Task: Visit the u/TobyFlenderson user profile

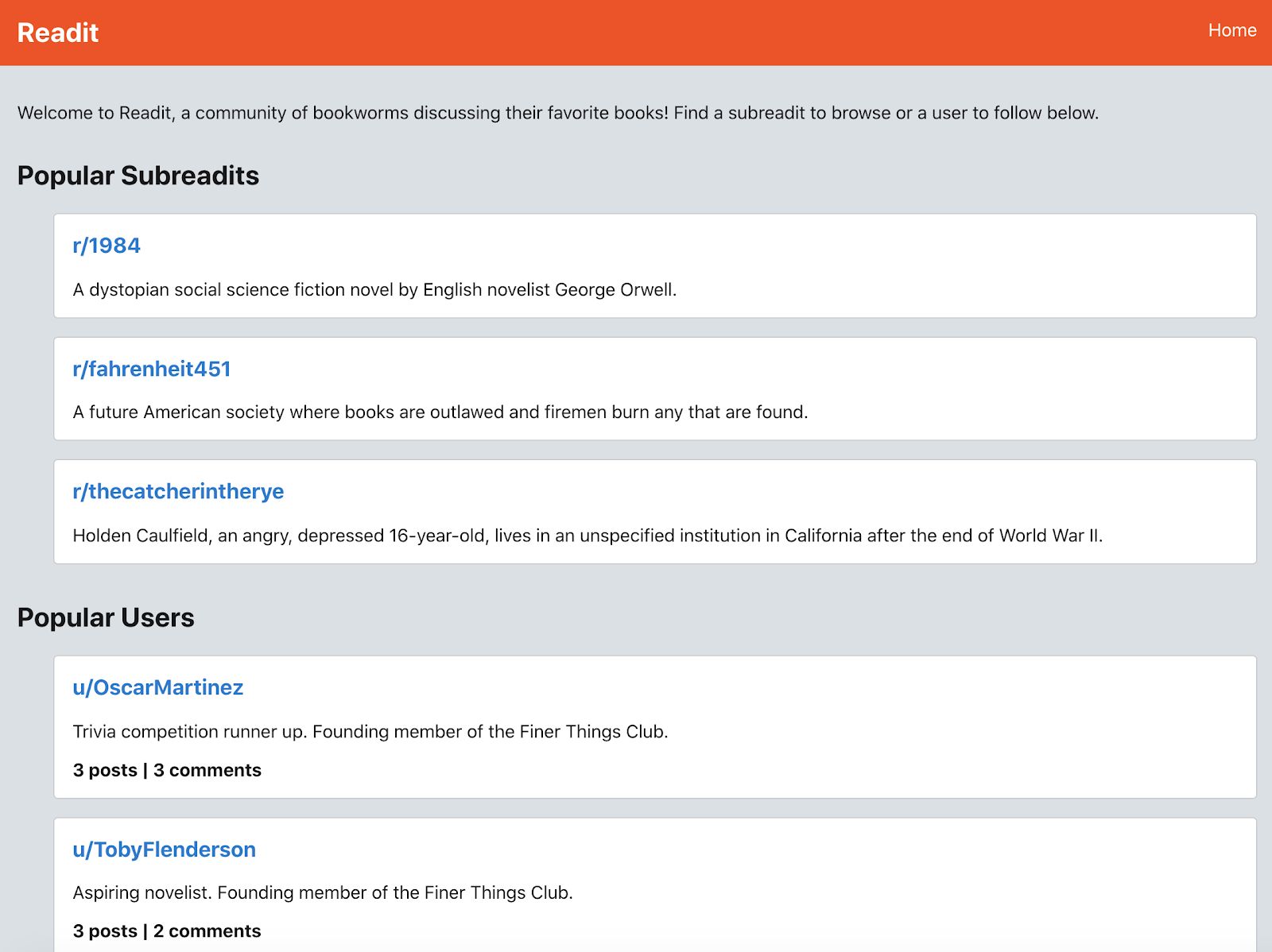Action: click(165, 849)
